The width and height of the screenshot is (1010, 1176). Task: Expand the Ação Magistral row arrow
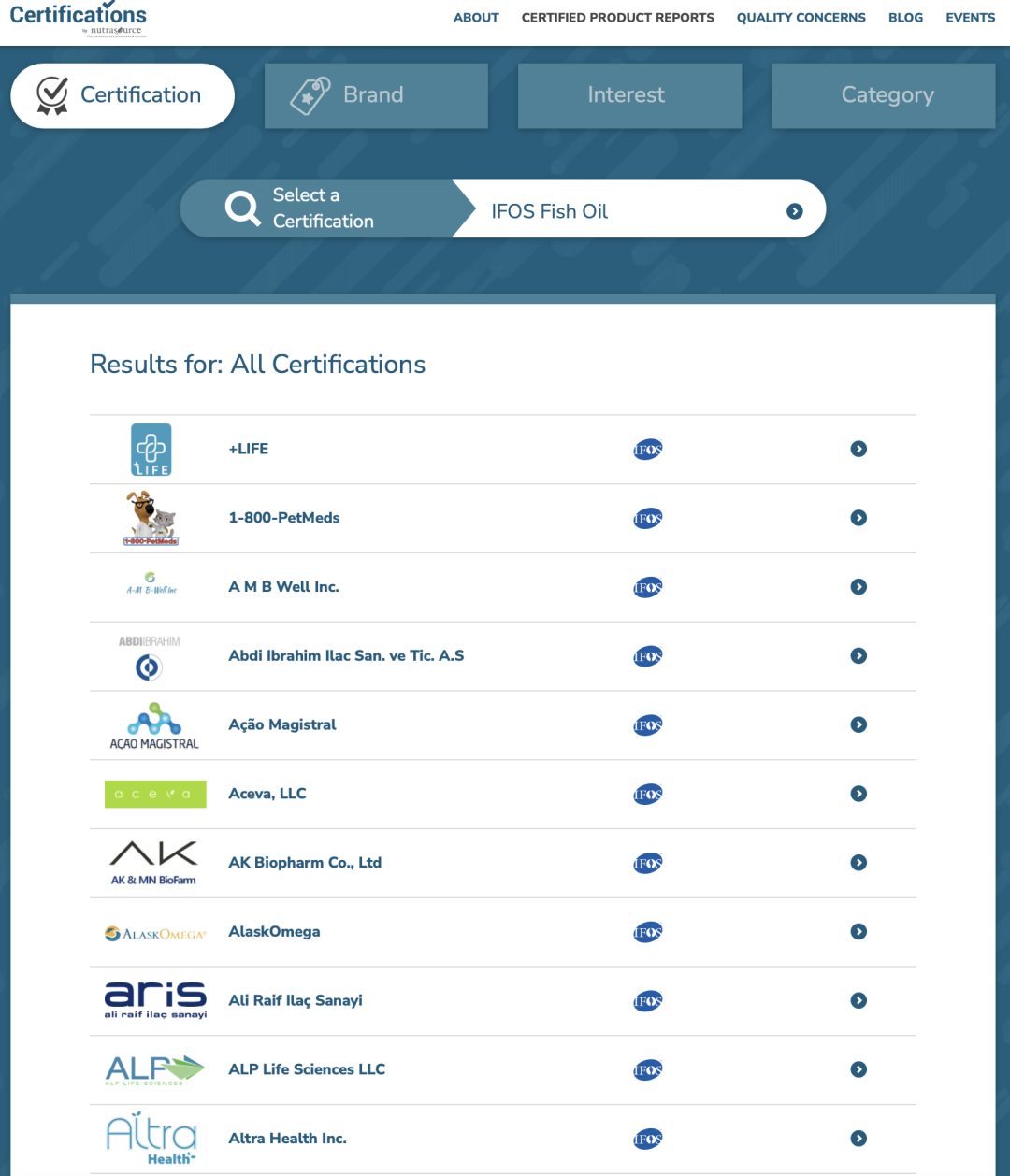pos(858,724)
